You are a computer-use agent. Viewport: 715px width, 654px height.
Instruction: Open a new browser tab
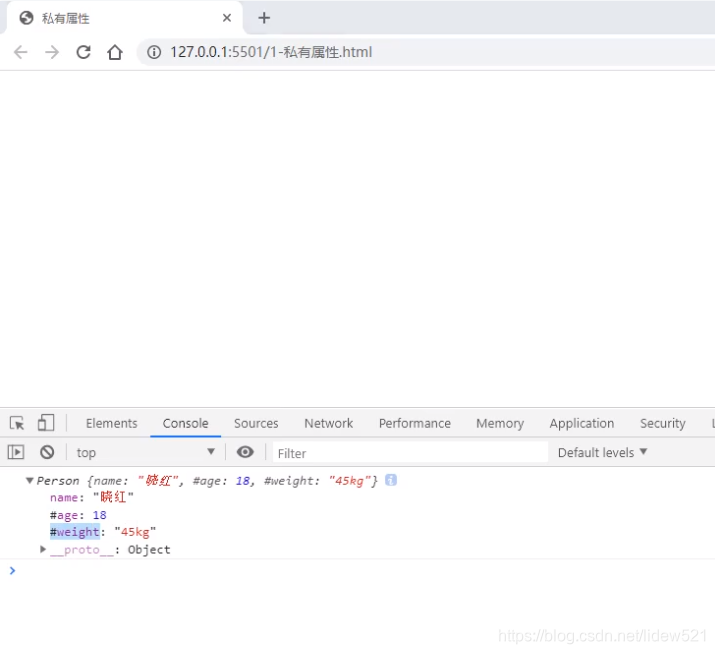264,18
